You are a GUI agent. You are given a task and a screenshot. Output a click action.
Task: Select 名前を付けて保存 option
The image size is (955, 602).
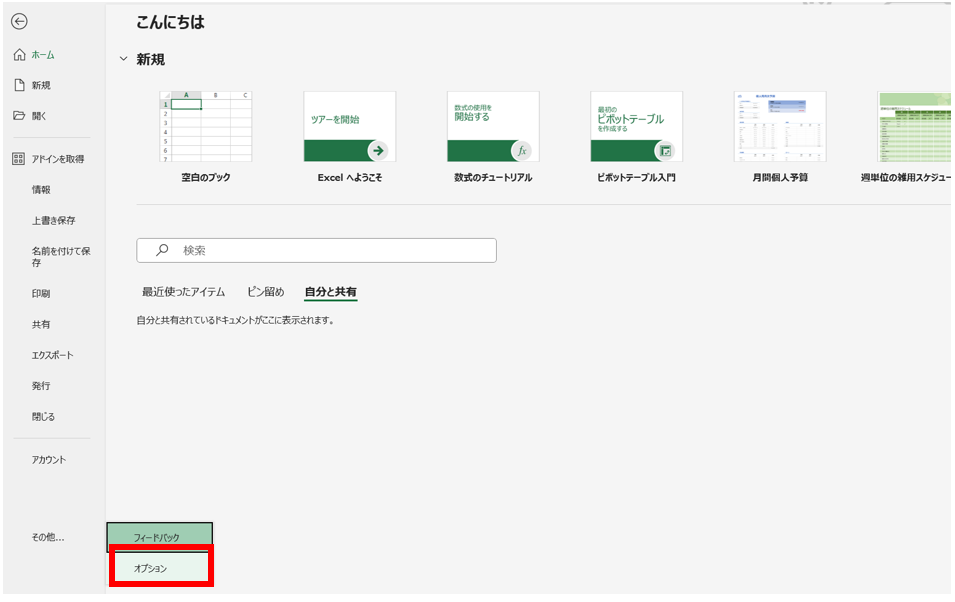point(61,257)
